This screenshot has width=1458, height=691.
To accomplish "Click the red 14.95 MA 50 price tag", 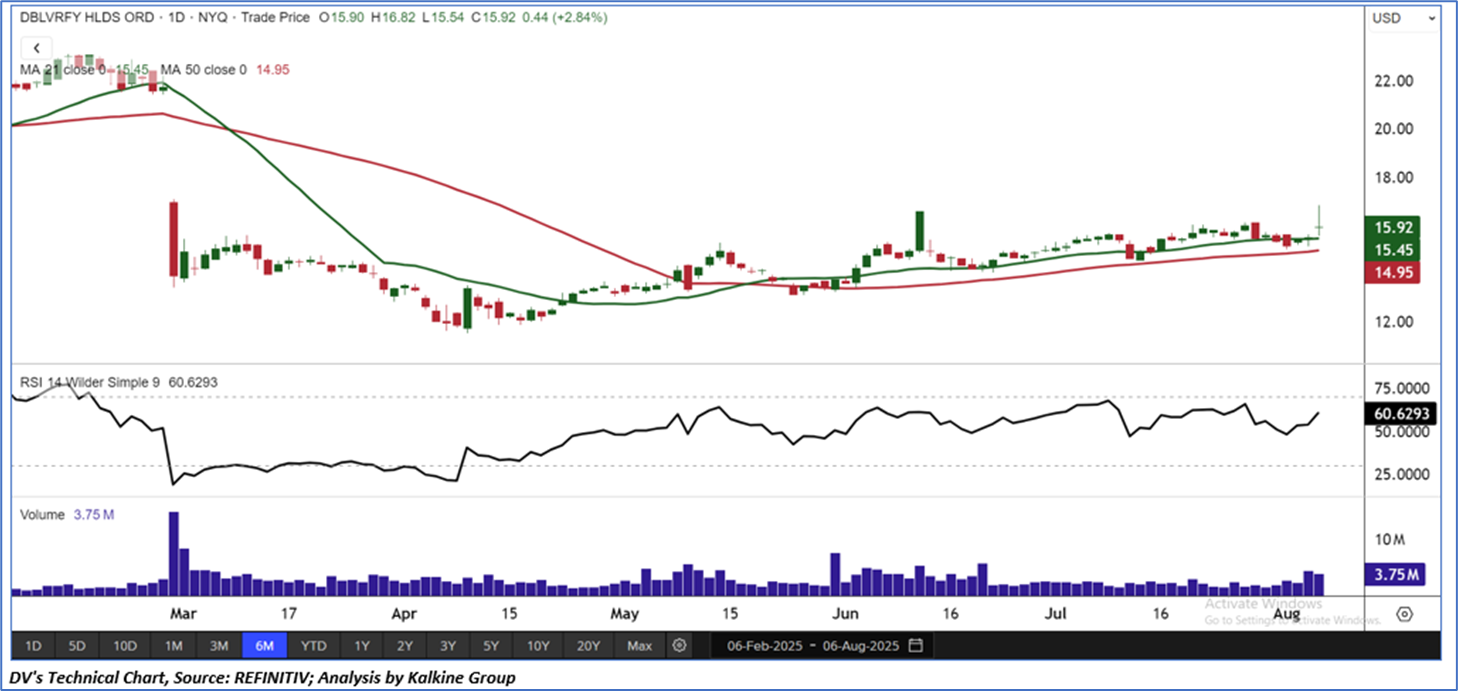I will 1393,272.
